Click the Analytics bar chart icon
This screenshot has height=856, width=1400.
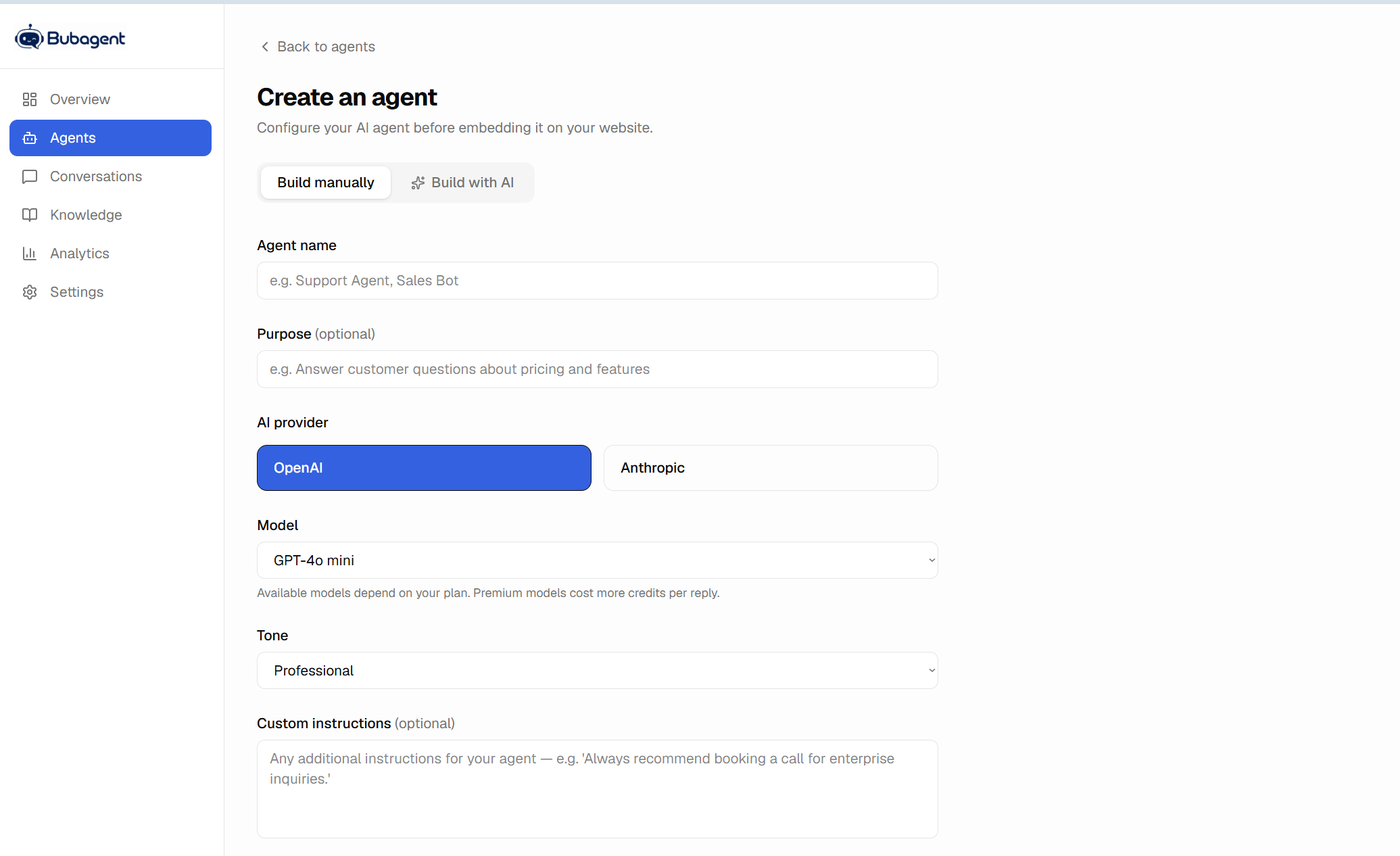coord(30,254)
